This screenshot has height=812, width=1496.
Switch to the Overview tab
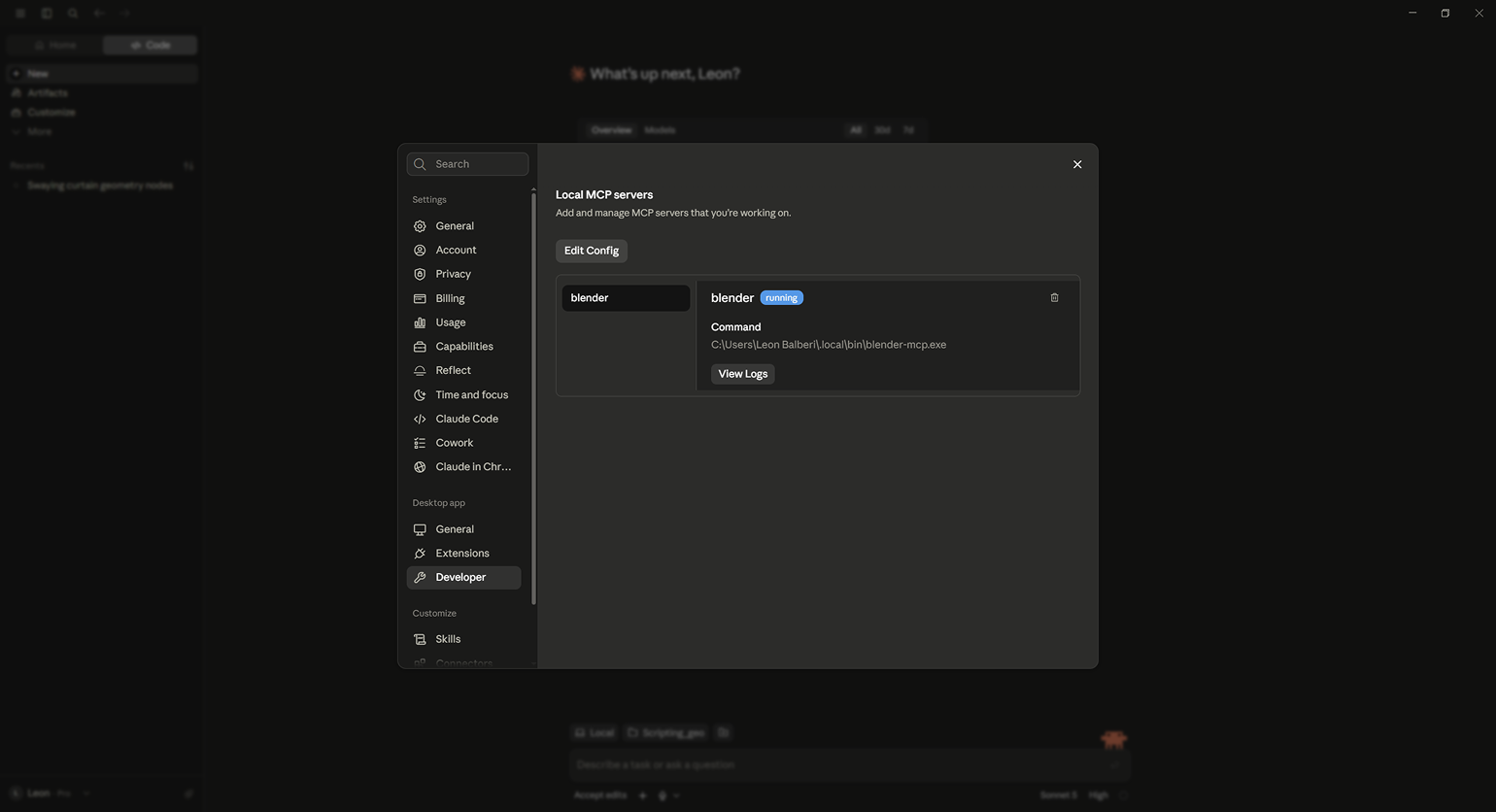pos(611,130)
